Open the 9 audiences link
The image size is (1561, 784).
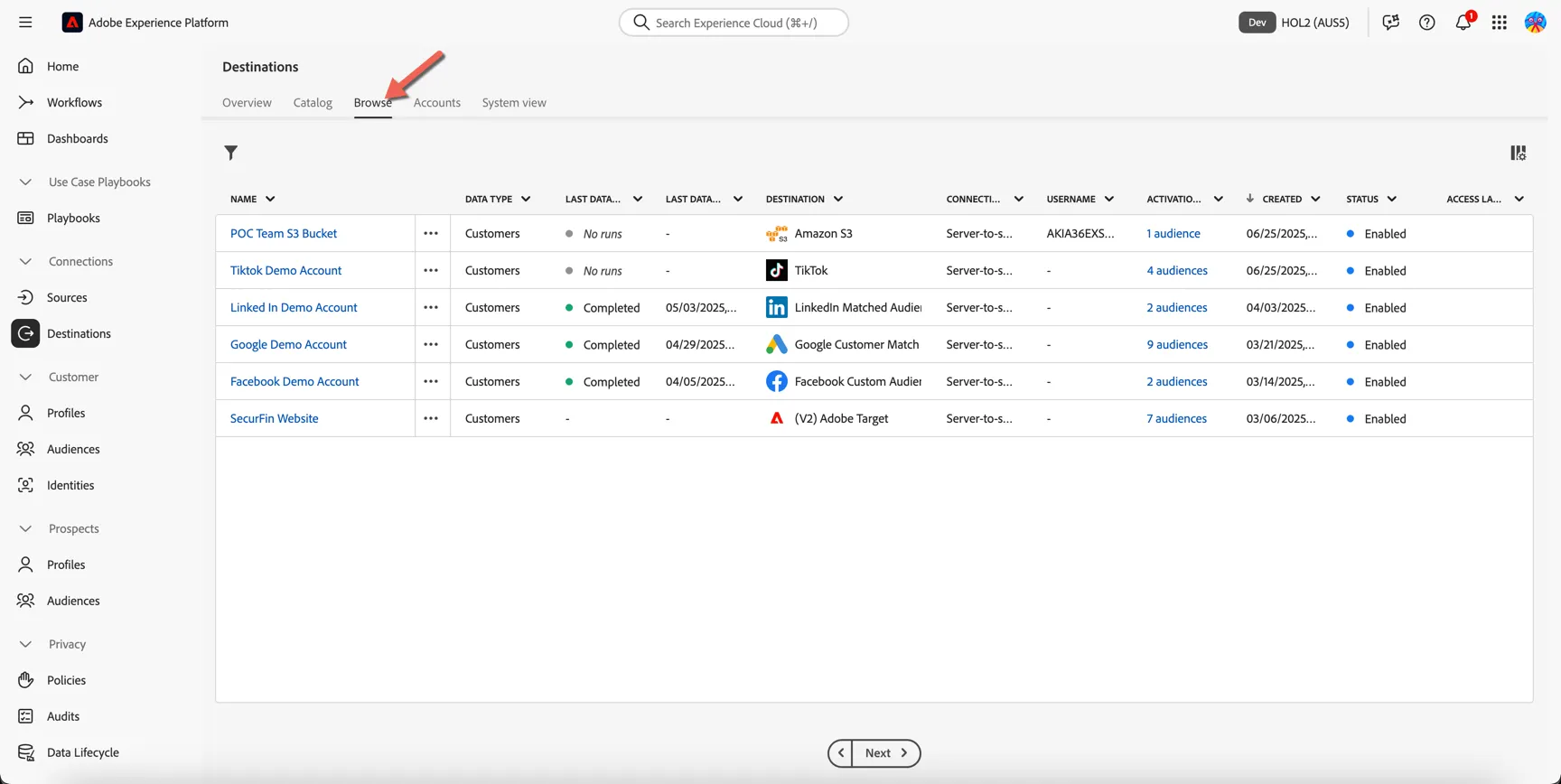click(1177, 344)
